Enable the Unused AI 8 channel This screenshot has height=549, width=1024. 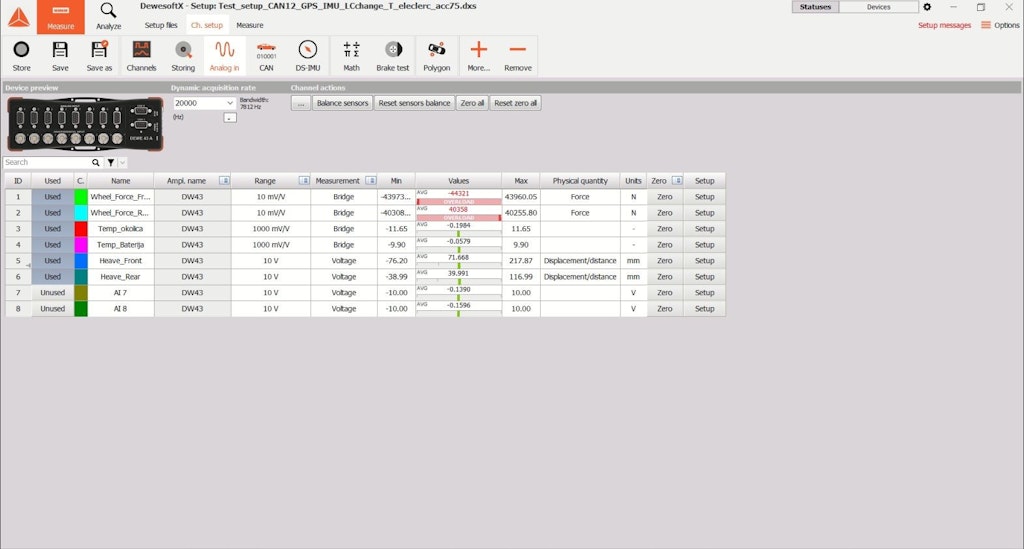[53, 309]
